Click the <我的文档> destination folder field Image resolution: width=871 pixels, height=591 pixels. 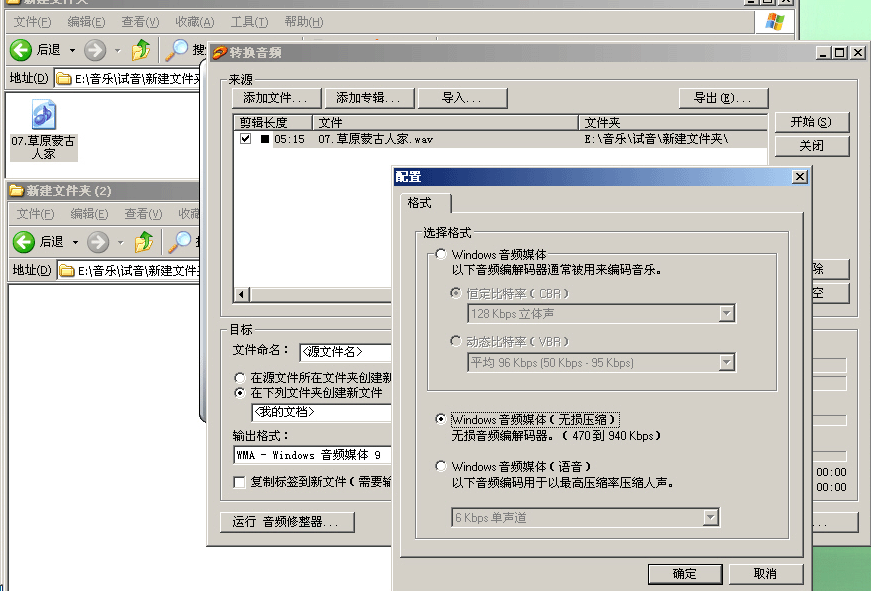click(x=322, y=412)
